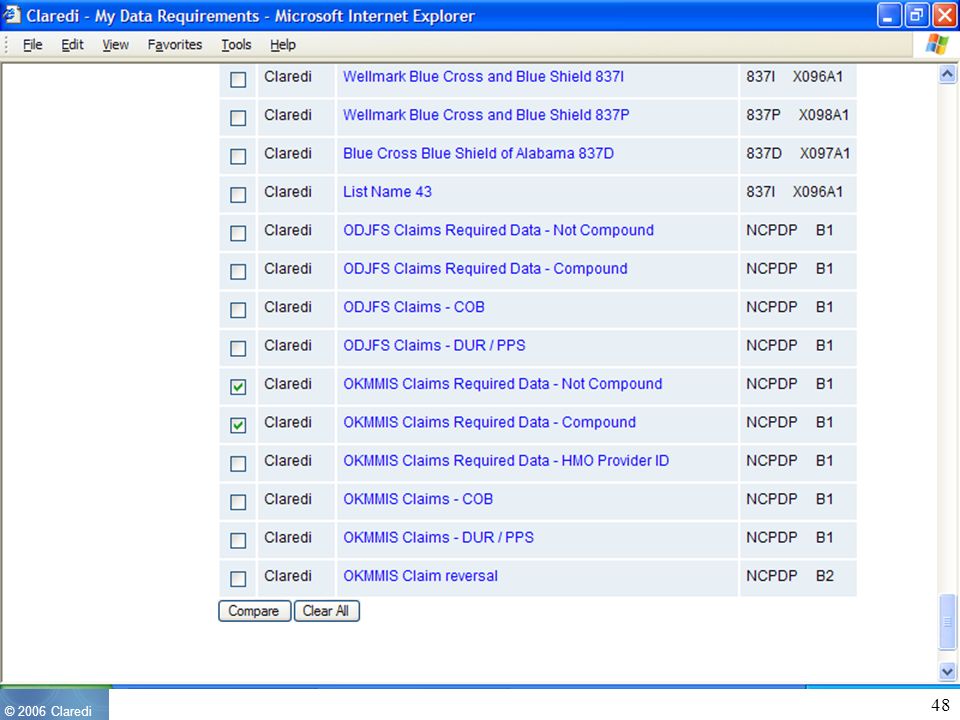This screenshot has height=720, width=960.
Task: Open the ODJFS Claims - DUR / PPS link
Action: [434, 345]
